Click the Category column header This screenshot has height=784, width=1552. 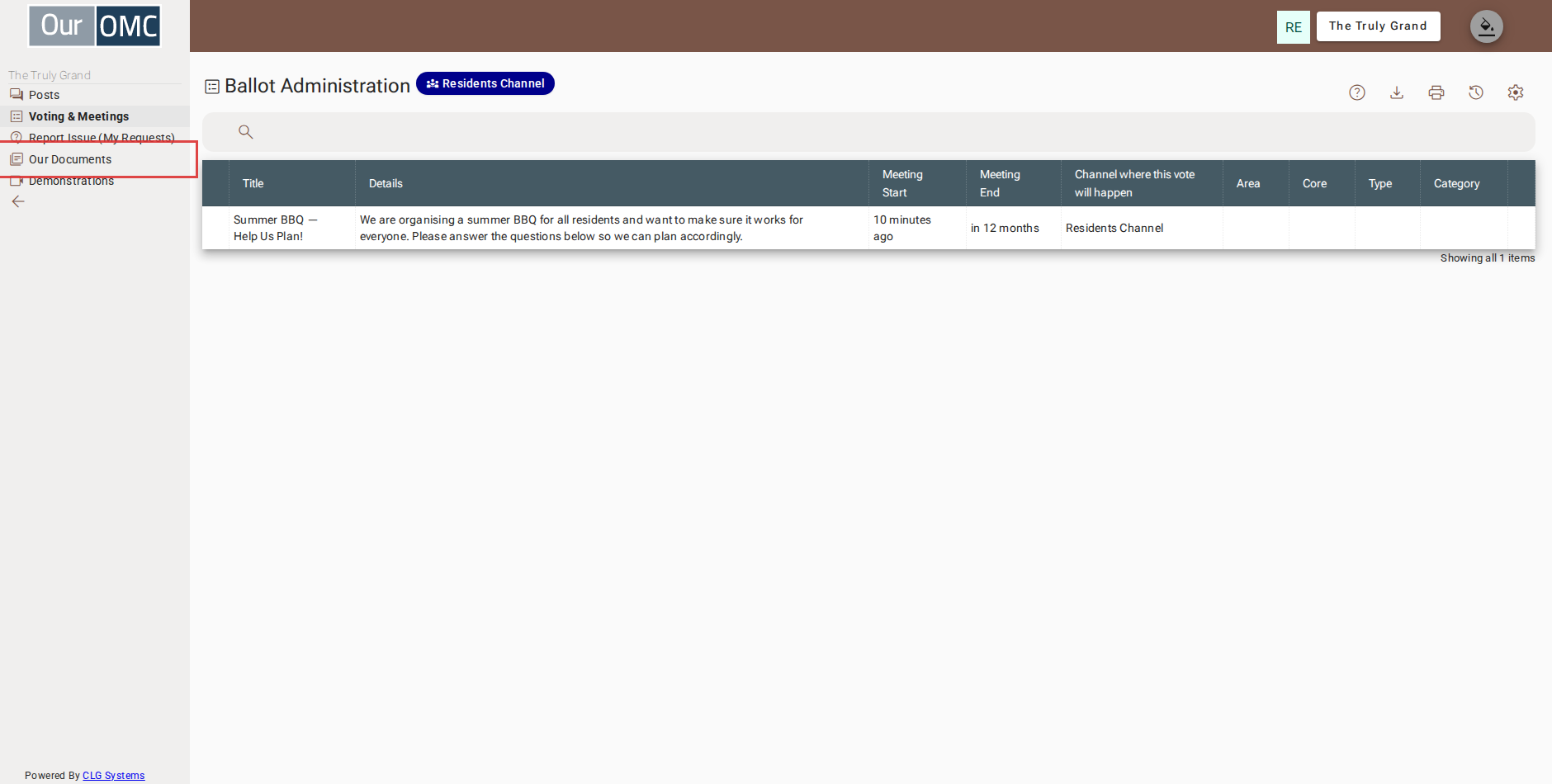(1464, 183)
